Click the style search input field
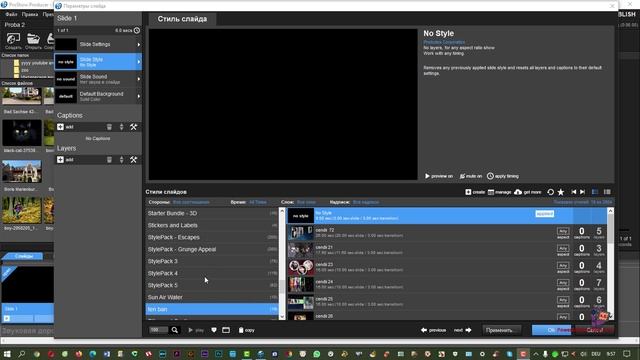Screen dimensions: 640x360 (158, 330)
